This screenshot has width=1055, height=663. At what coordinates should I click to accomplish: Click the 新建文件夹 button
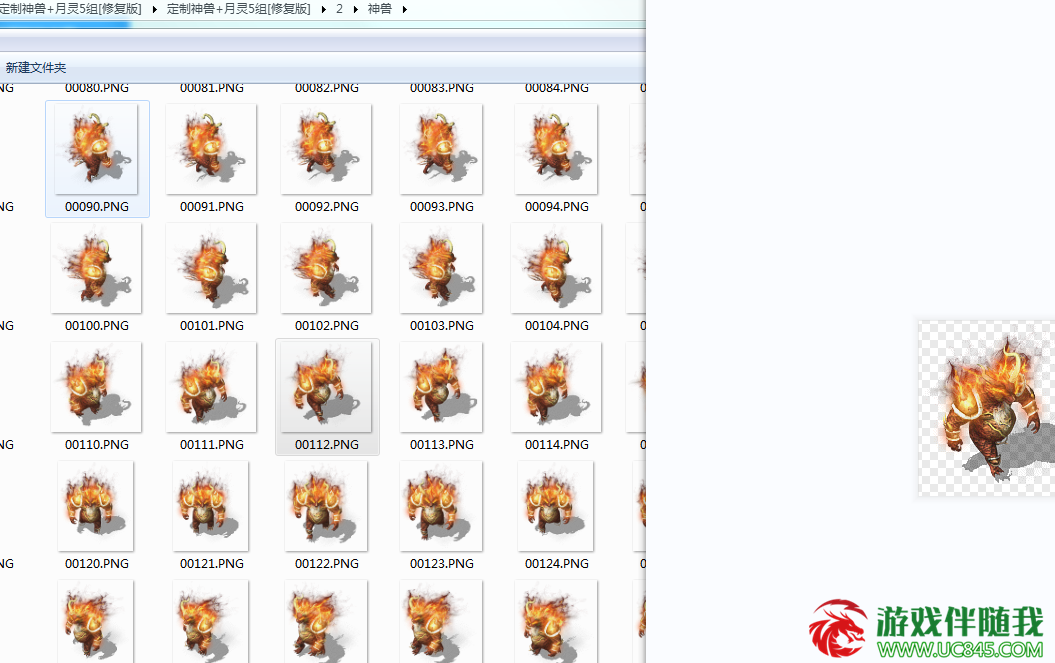(36, 67)
